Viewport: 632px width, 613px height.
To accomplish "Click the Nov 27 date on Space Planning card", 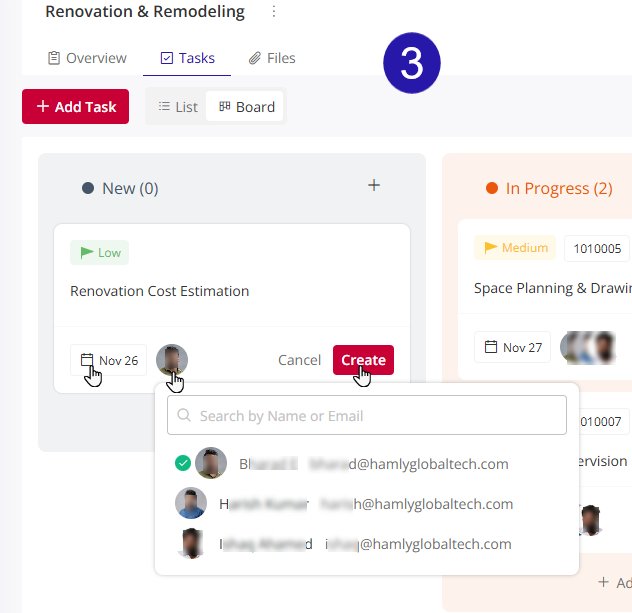I will (x=513, y=347).
